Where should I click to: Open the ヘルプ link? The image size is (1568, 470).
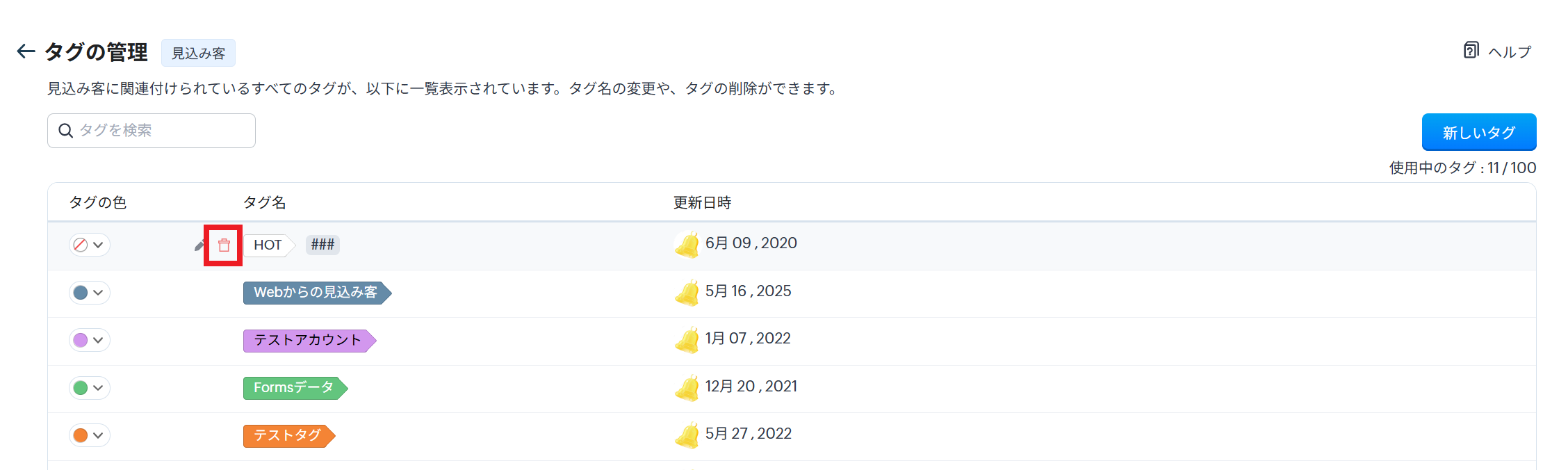[x=1509, y=52]
